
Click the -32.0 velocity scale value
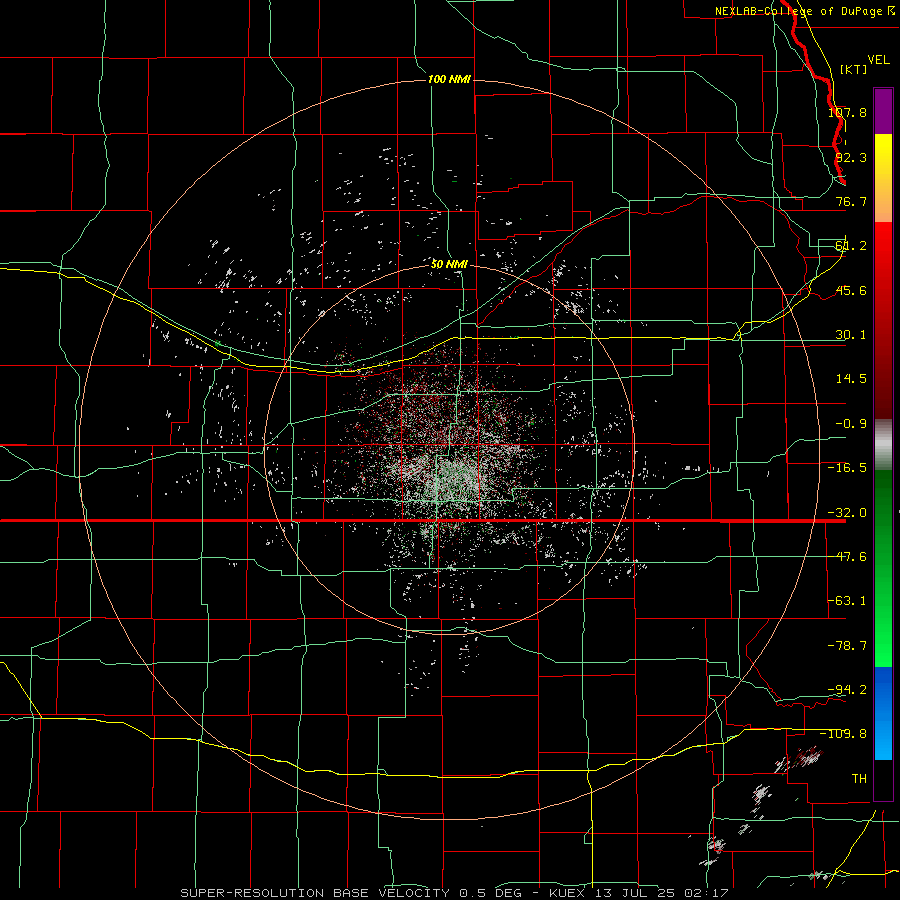(847, 513)
